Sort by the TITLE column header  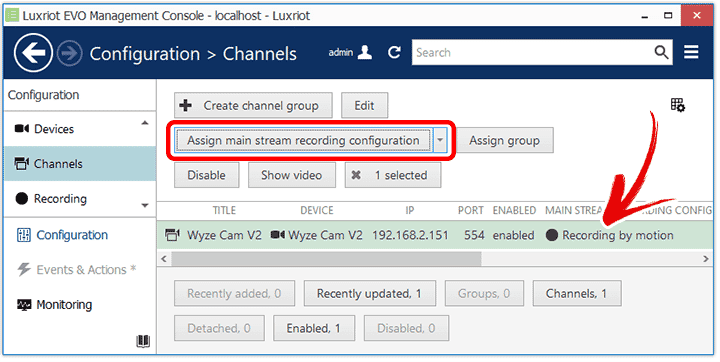pos(224,210)
